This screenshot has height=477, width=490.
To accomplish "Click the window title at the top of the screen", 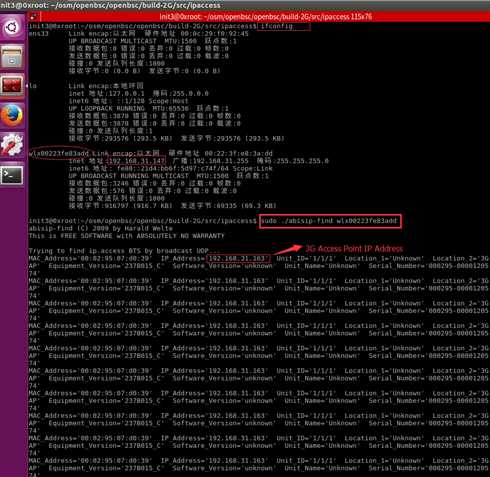I will [x=110, y=5].
